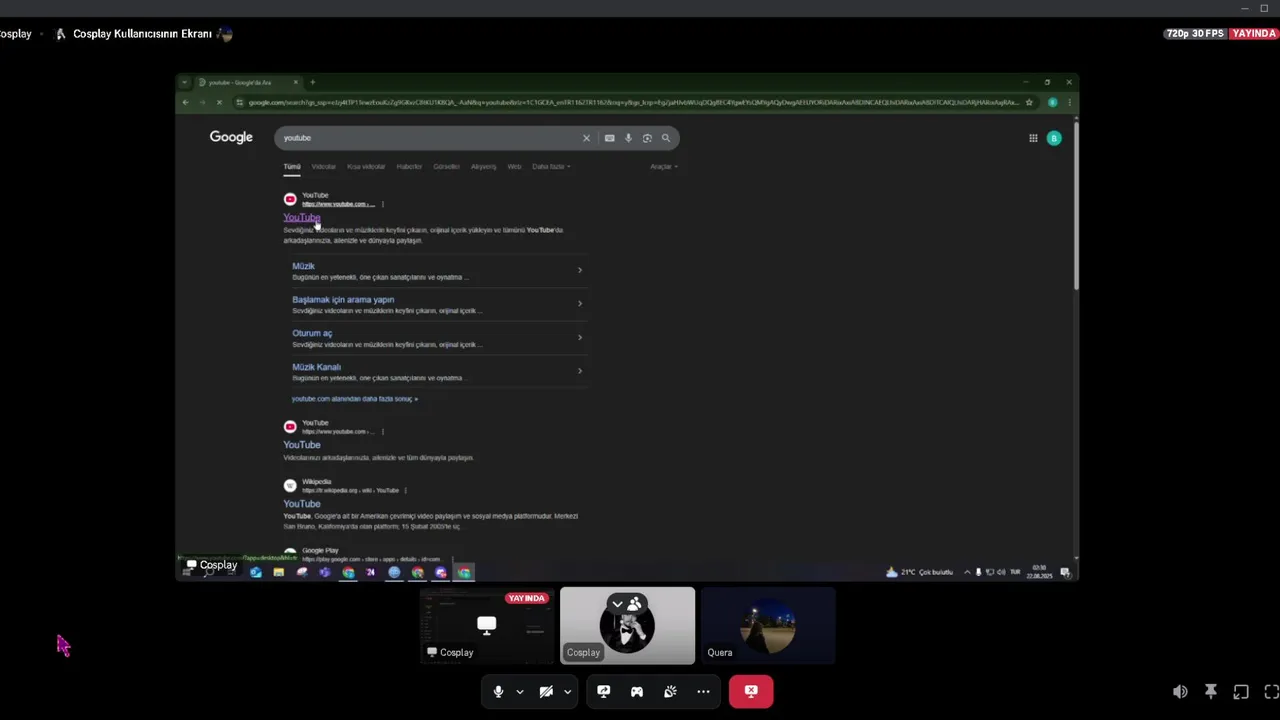Open File Explorer from shared taskbar
Viewport: 1280px width, 720px height.
(279, 572)
